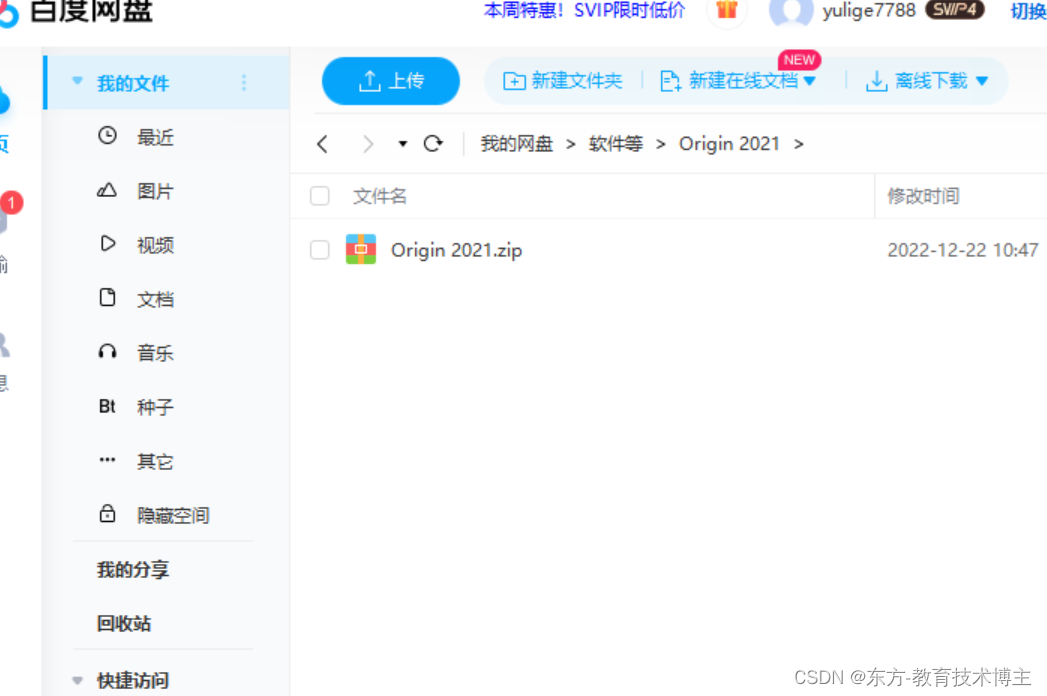Open 其它 category in the sidebar

tap(155, 461)
